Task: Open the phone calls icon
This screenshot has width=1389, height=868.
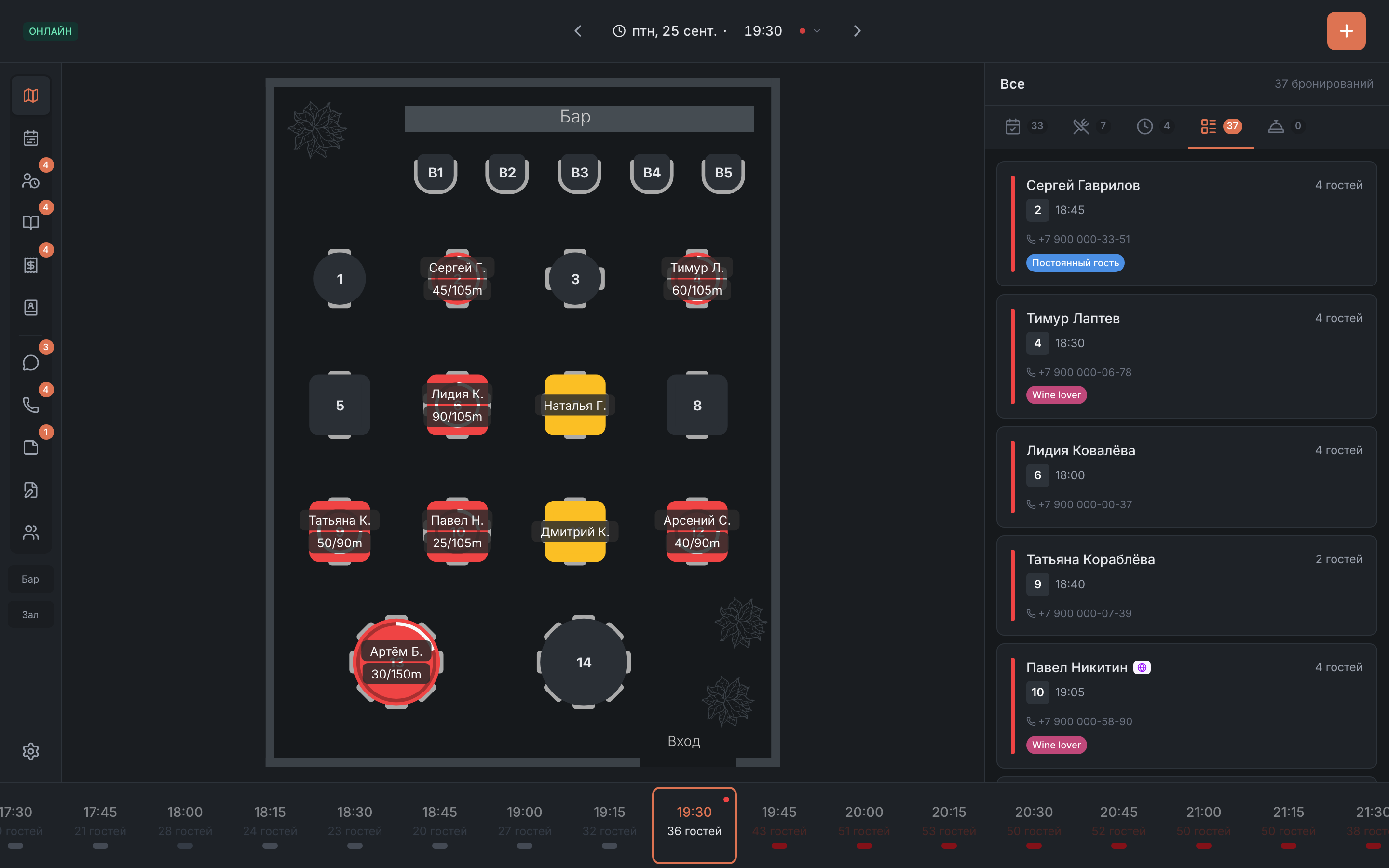Action: click(x=30, y=405)
